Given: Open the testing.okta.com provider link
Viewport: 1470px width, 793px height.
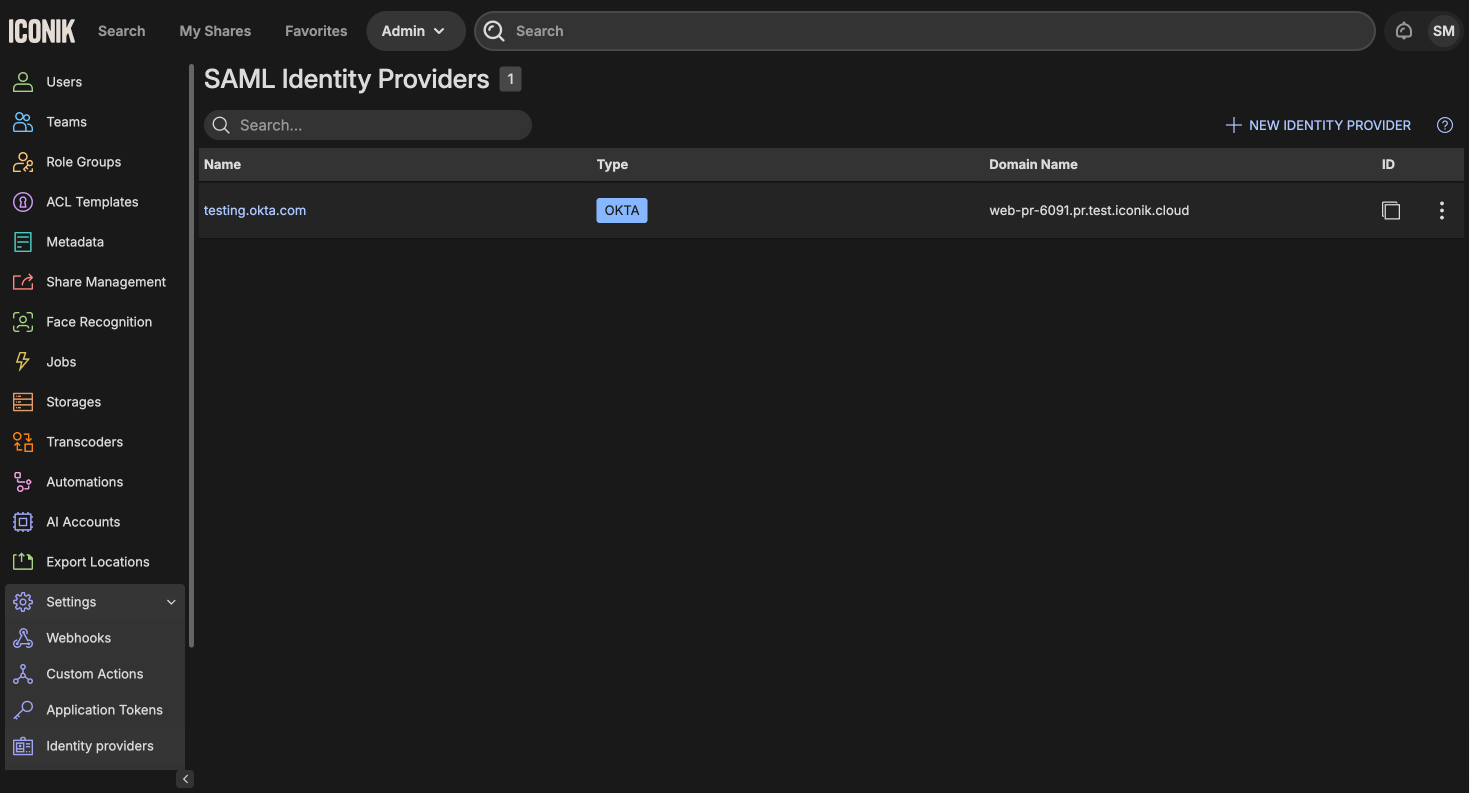Looking at the screenshot, I should click(255, 210).
